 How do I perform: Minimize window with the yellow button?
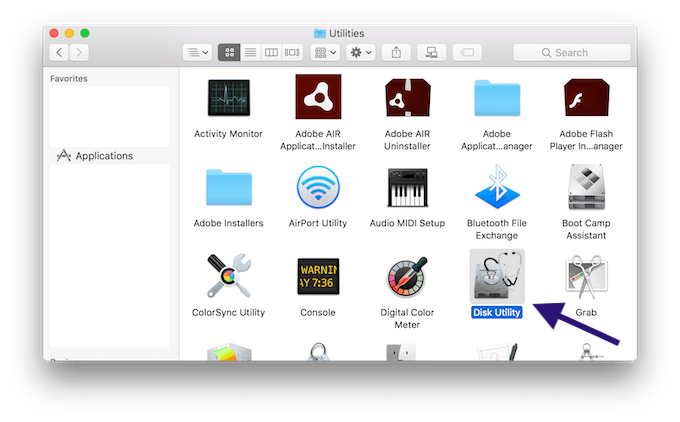69,33
